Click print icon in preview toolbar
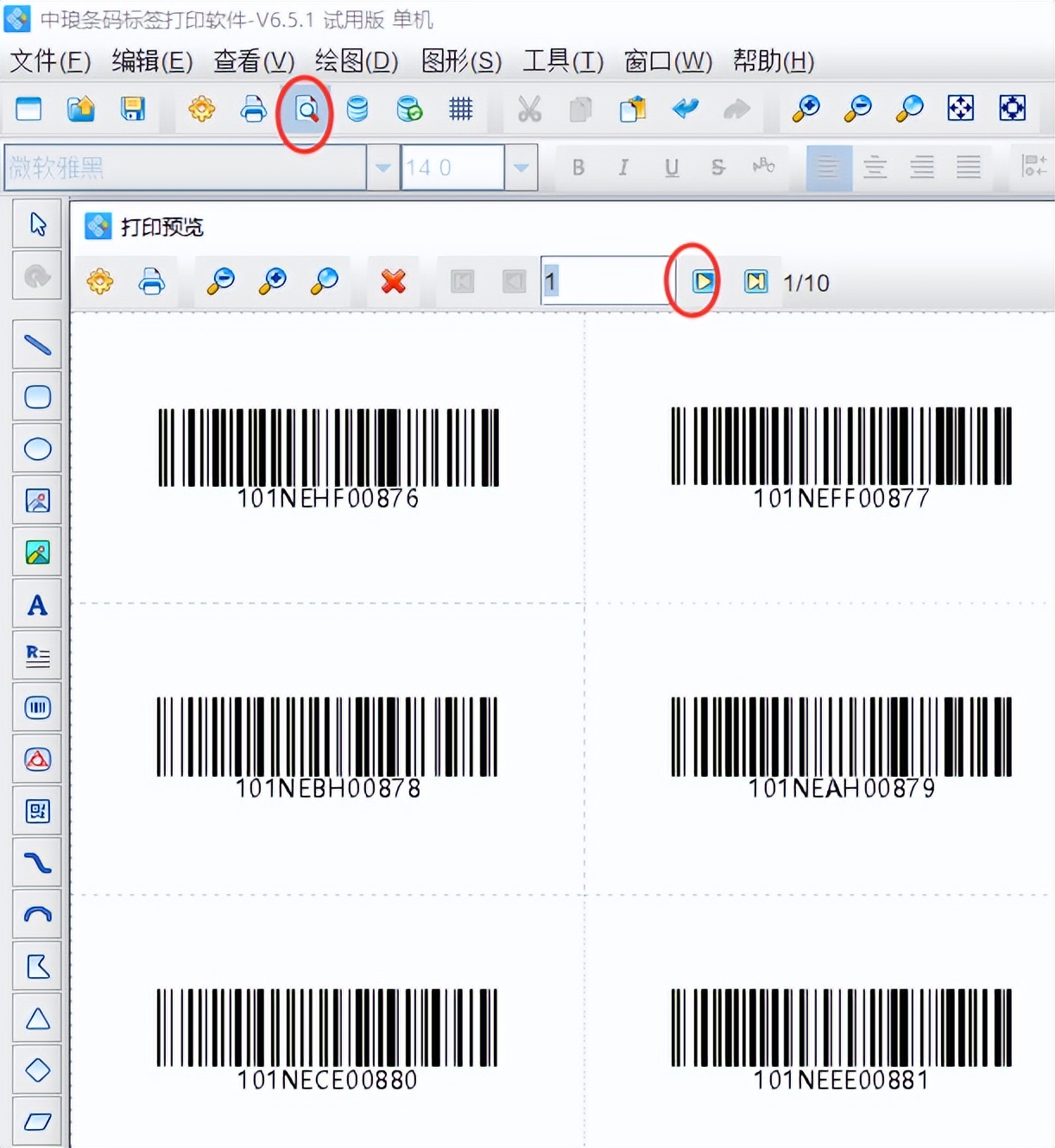Screen dimensions: 1055x1148 pos(152,281)
